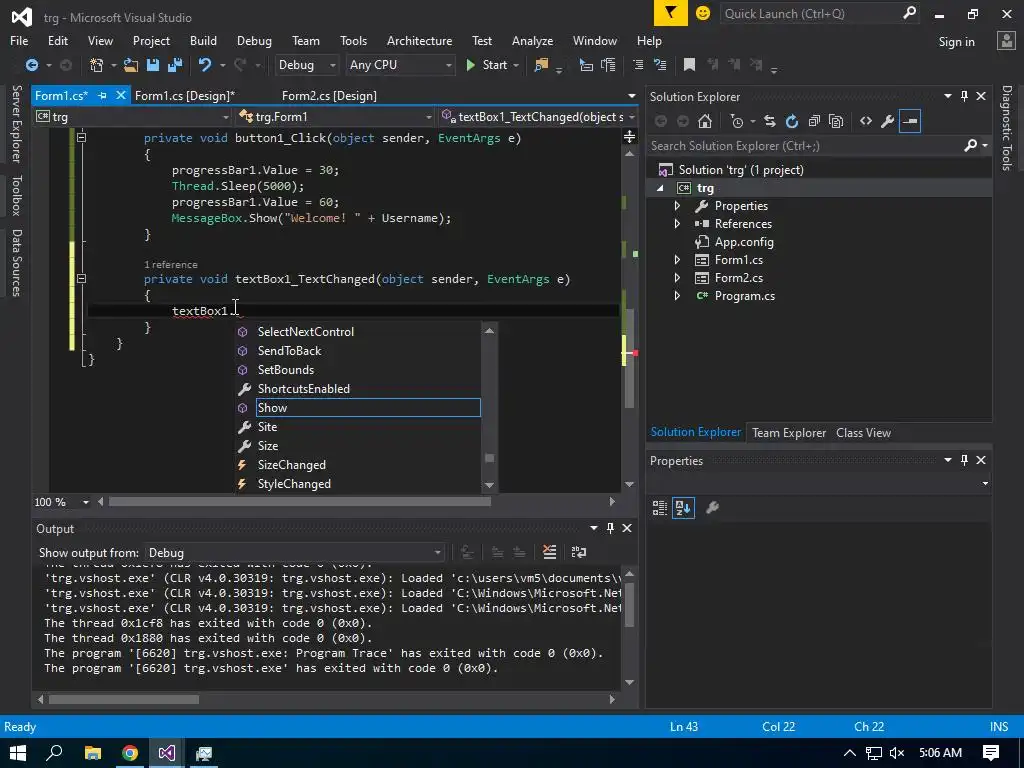Click the Refresh icon in Solution Explorer
The image size is (1024, 768).
(x=792, y=121)
